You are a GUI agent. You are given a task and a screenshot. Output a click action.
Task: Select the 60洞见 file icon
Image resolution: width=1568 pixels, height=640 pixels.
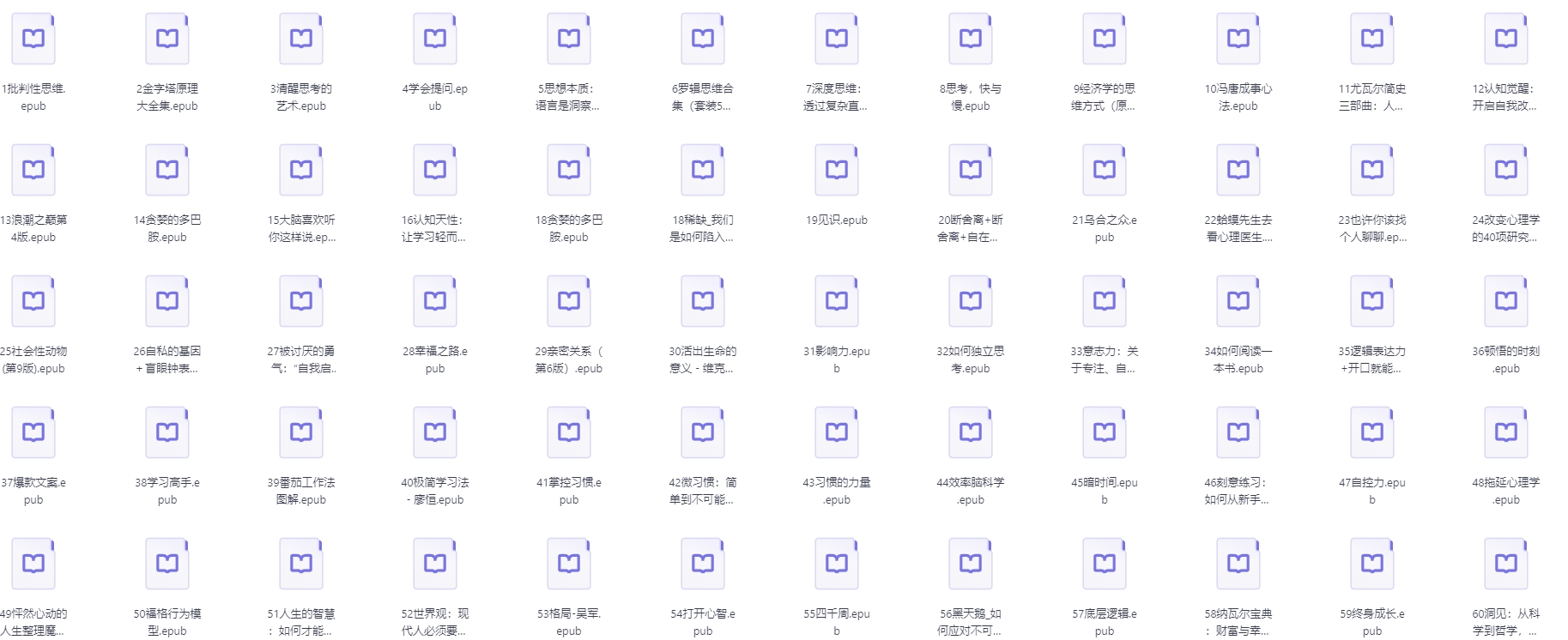[x=1506, y=564]
